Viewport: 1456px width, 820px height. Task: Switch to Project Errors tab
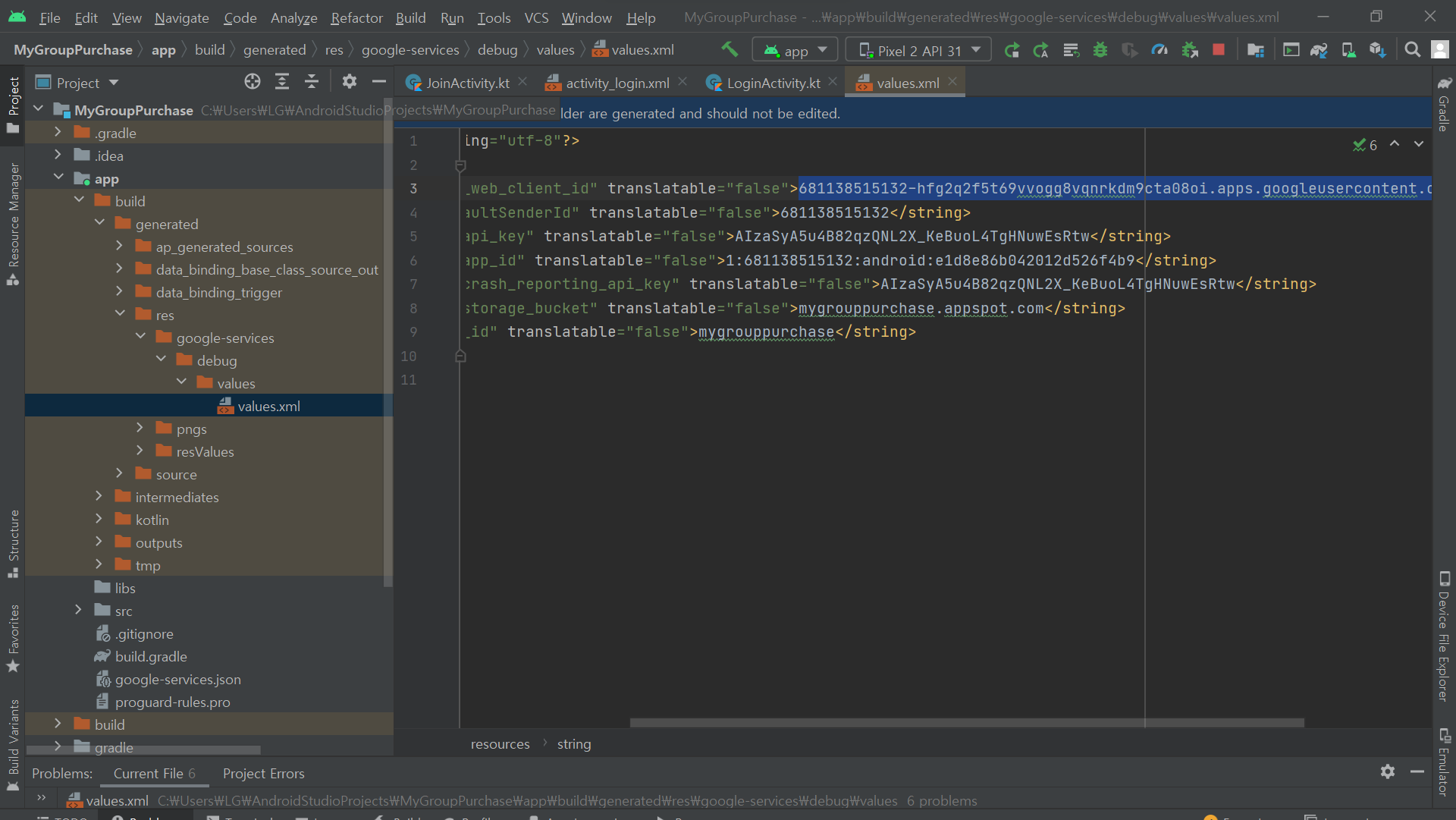pos(263,773)
